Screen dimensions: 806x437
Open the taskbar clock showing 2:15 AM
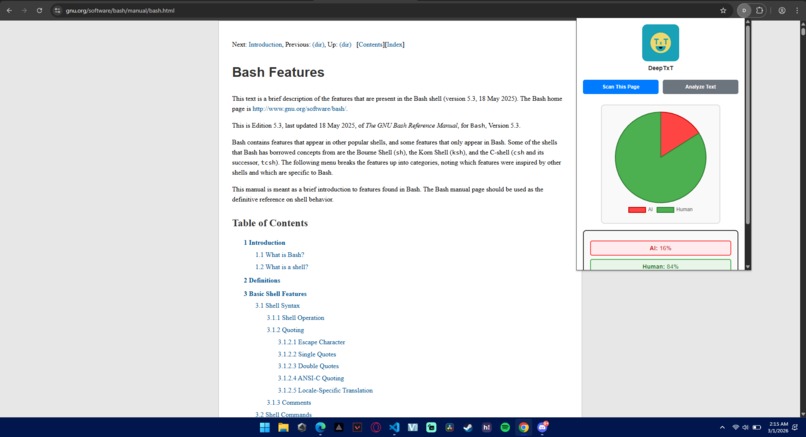(778, 427)
